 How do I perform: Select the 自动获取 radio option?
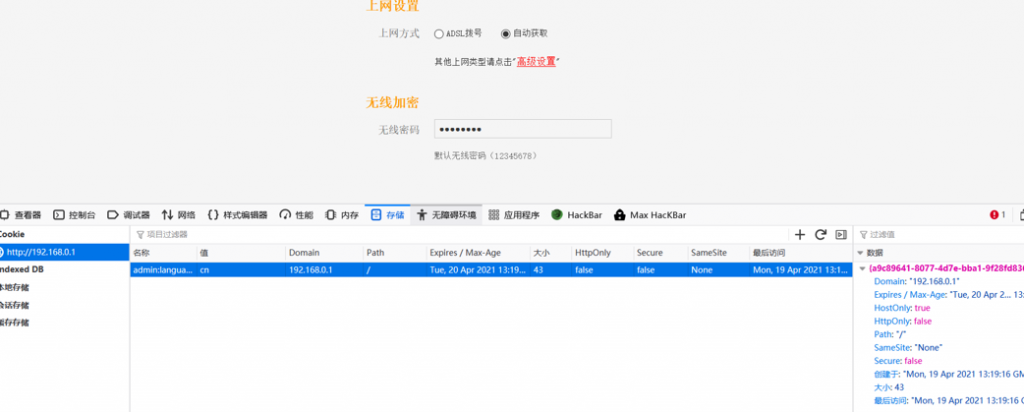click(505, 34)
